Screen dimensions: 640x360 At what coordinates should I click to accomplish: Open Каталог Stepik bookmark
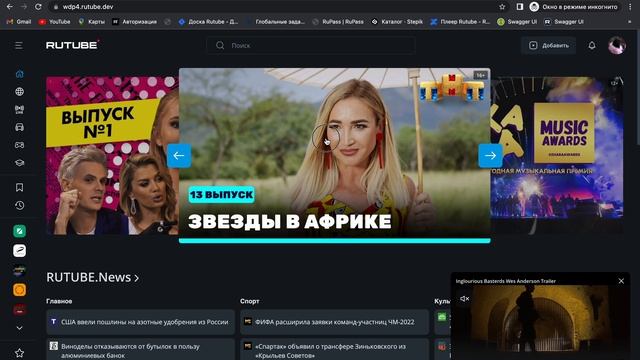[397, 22]
